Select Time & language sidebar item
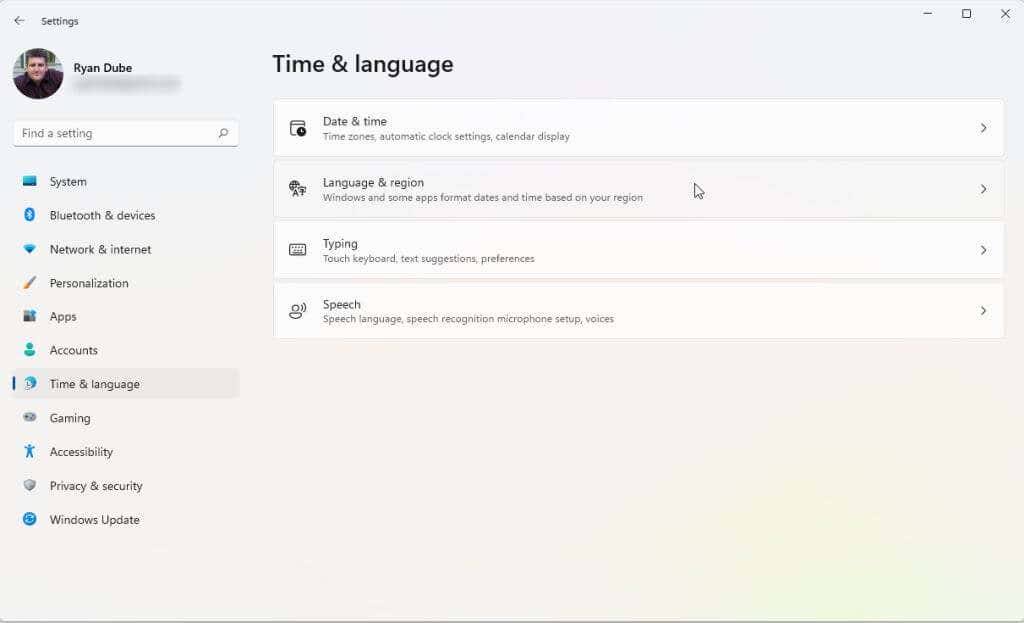The image size is (1024, 623). (x=125, y=384)
